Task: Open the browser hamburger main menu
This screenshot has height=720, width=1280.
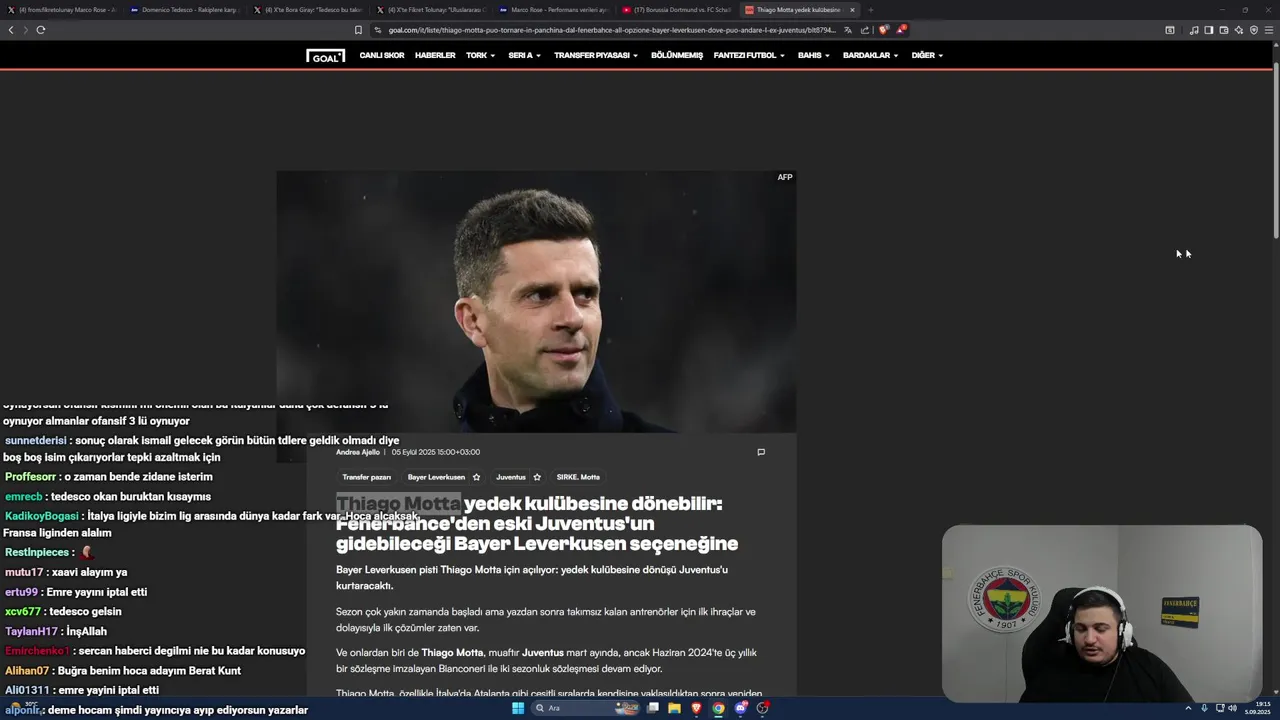Action: point(1269,30)
